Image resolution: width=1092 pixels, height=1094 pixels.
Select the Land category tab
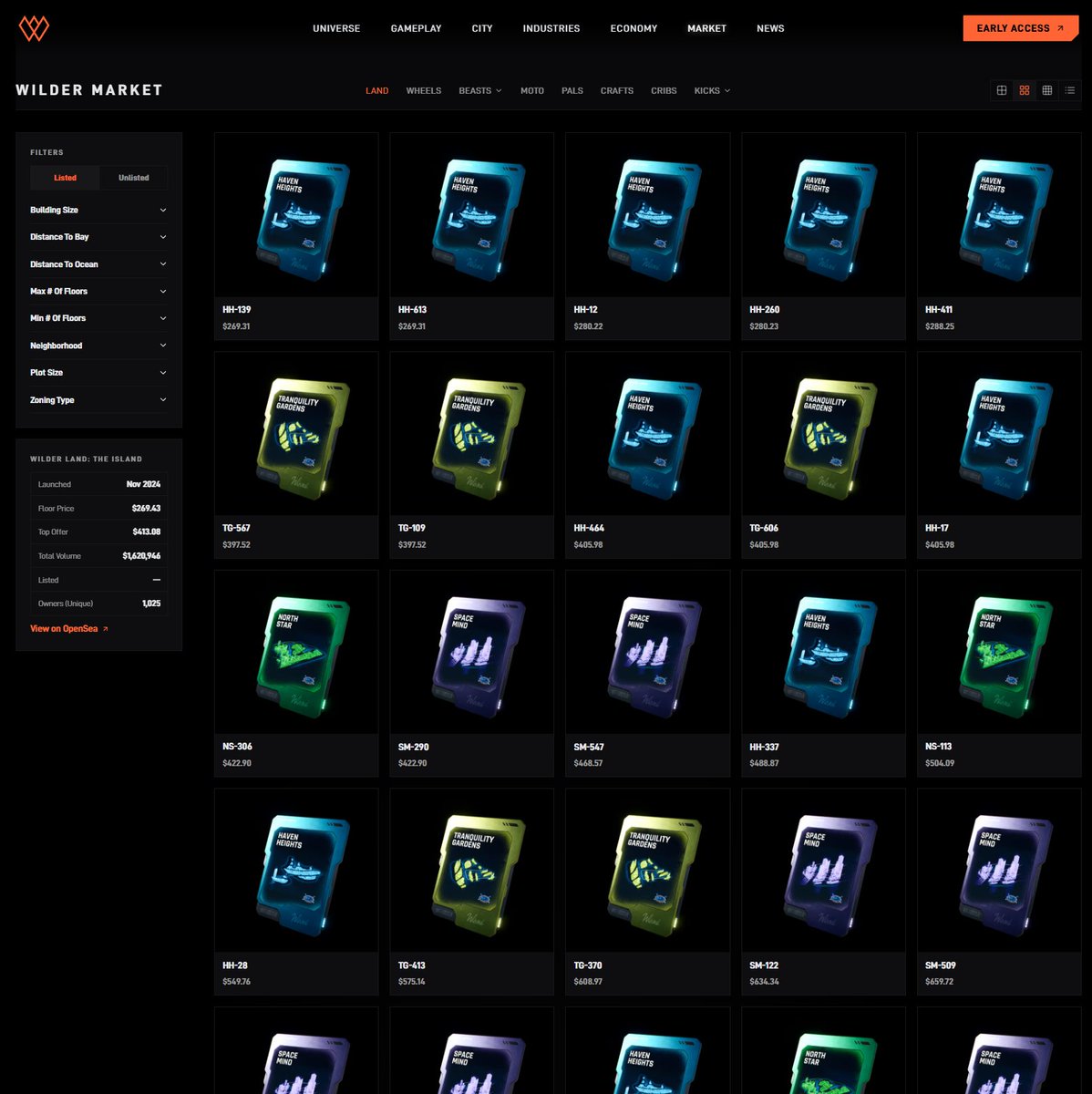point(377,90)
